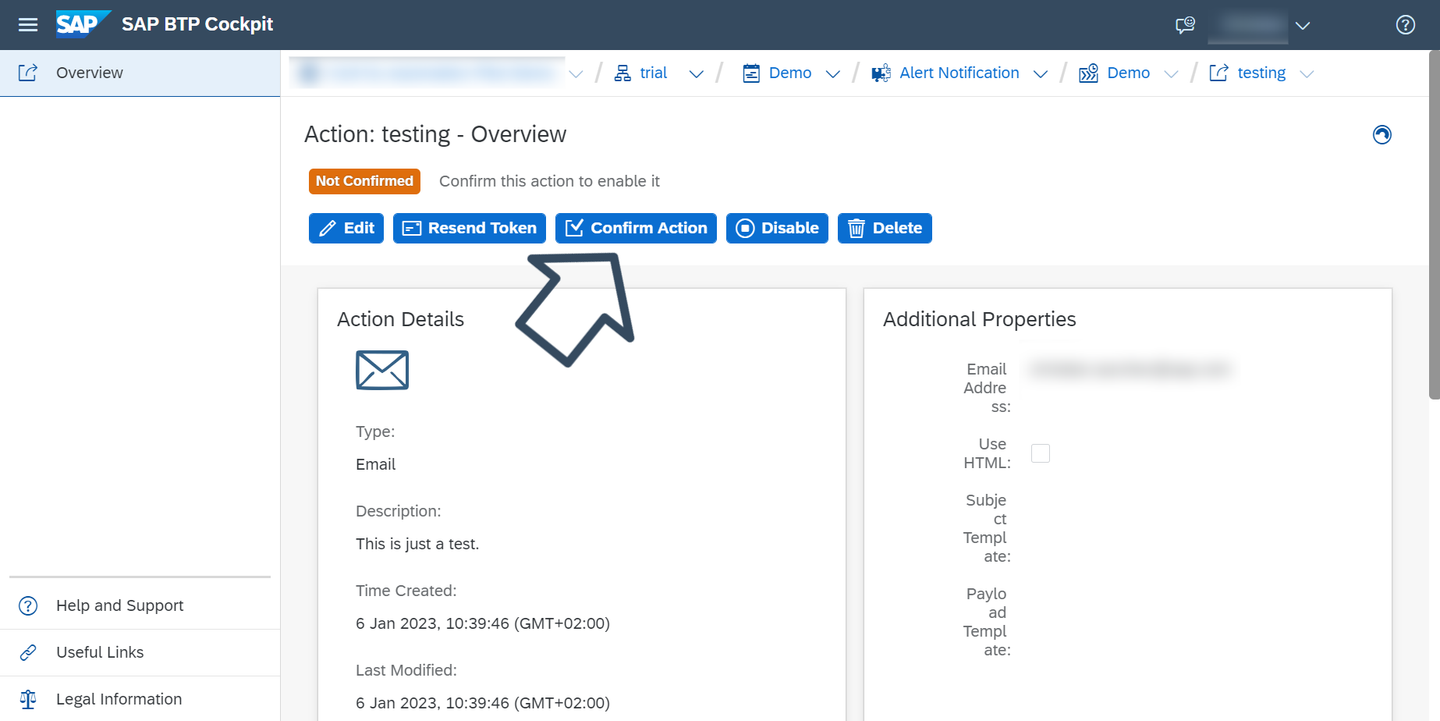This screenshot has width=1440, height=721.
Task: Click the blurred email address value
Action: (1130, 370)
